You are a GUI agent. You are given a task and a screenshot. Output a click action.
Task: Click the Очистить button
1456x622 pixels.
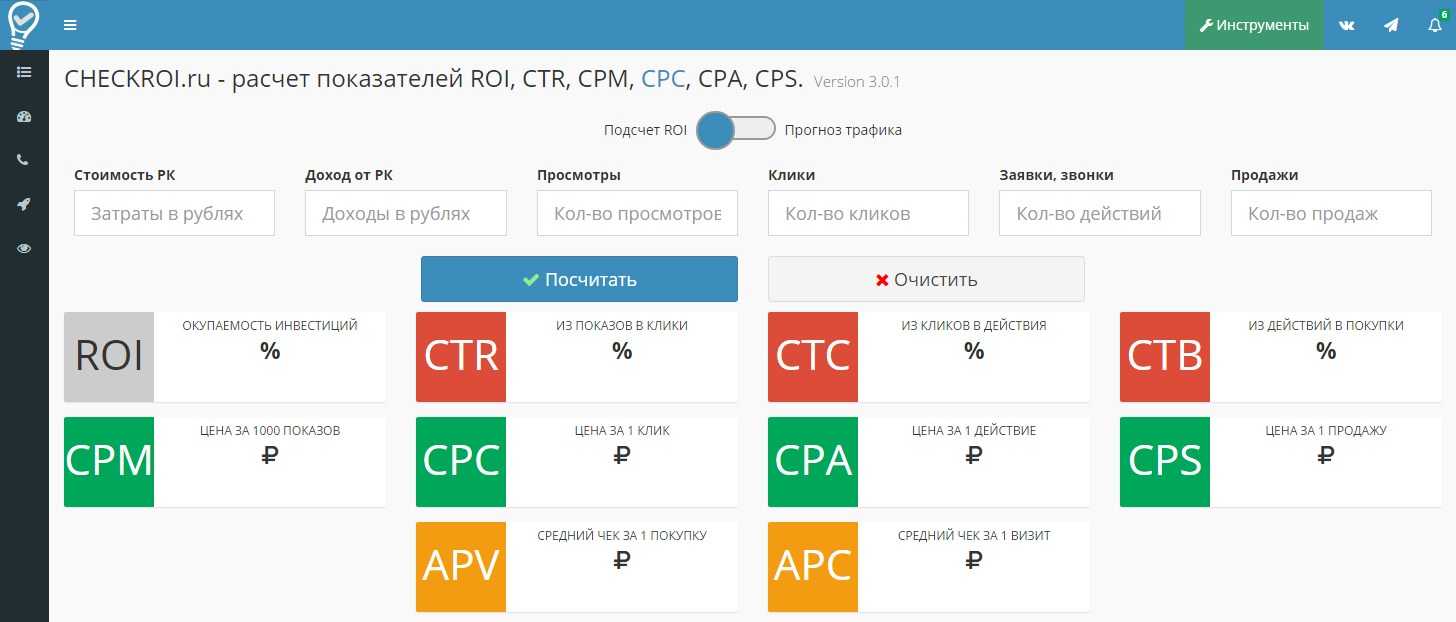[x=926, y=279]
